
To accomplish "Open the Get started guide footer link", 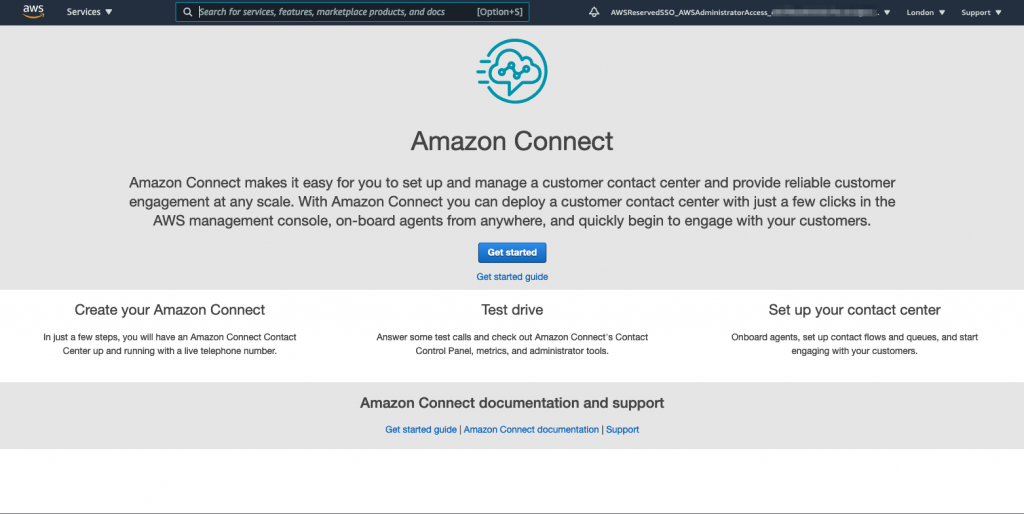I will [421, 430].
